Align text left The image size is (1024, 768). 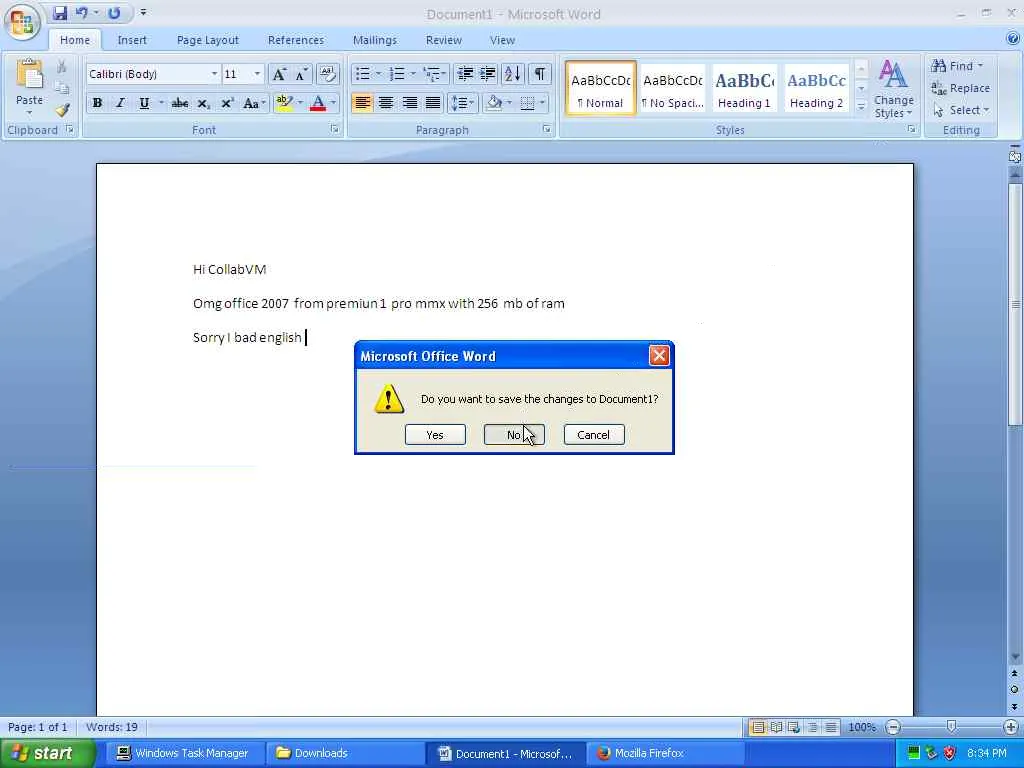(362, 103)
